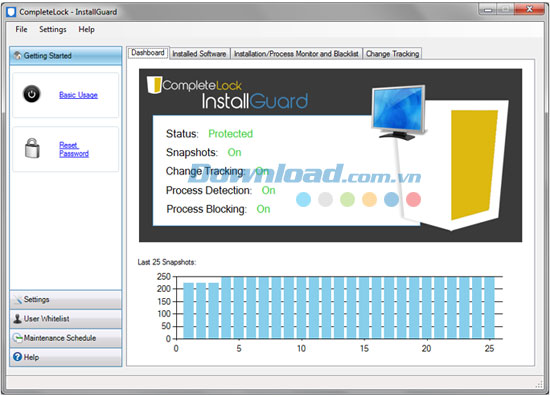Switch to the Dashboard tab
This screenshot has width=550, height=397.
[x=148, y=53]
